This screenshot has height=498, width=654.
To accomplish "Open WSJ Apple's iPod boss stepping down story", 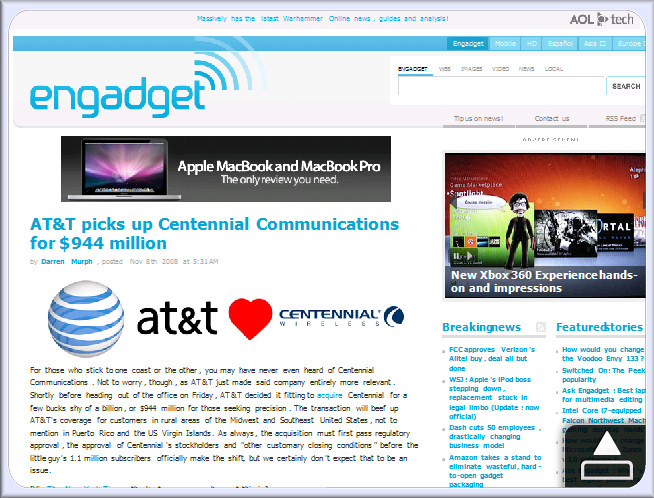I will (494, 398).
